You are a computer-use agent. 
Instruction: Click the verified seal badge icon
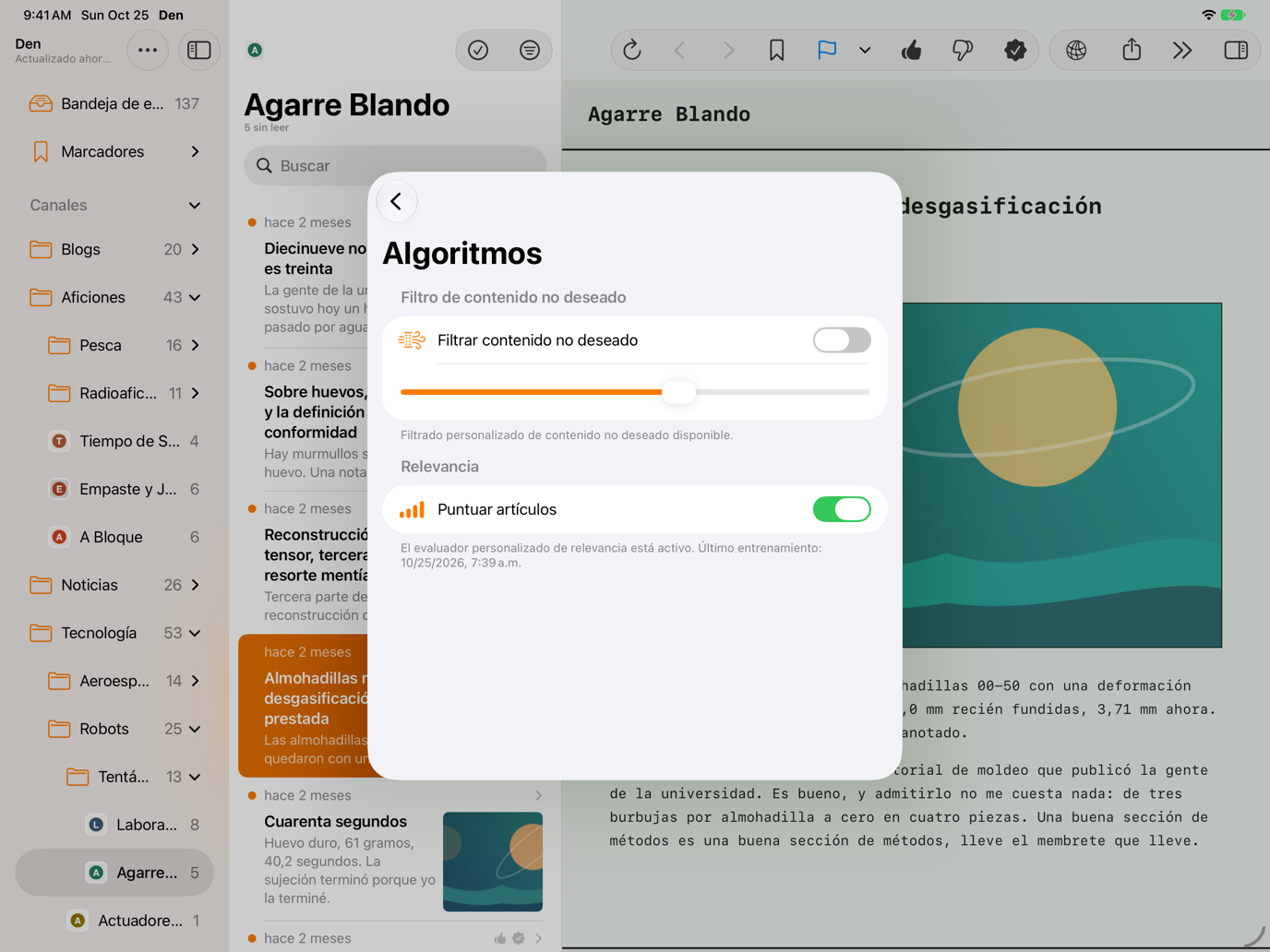[1015, 51]
